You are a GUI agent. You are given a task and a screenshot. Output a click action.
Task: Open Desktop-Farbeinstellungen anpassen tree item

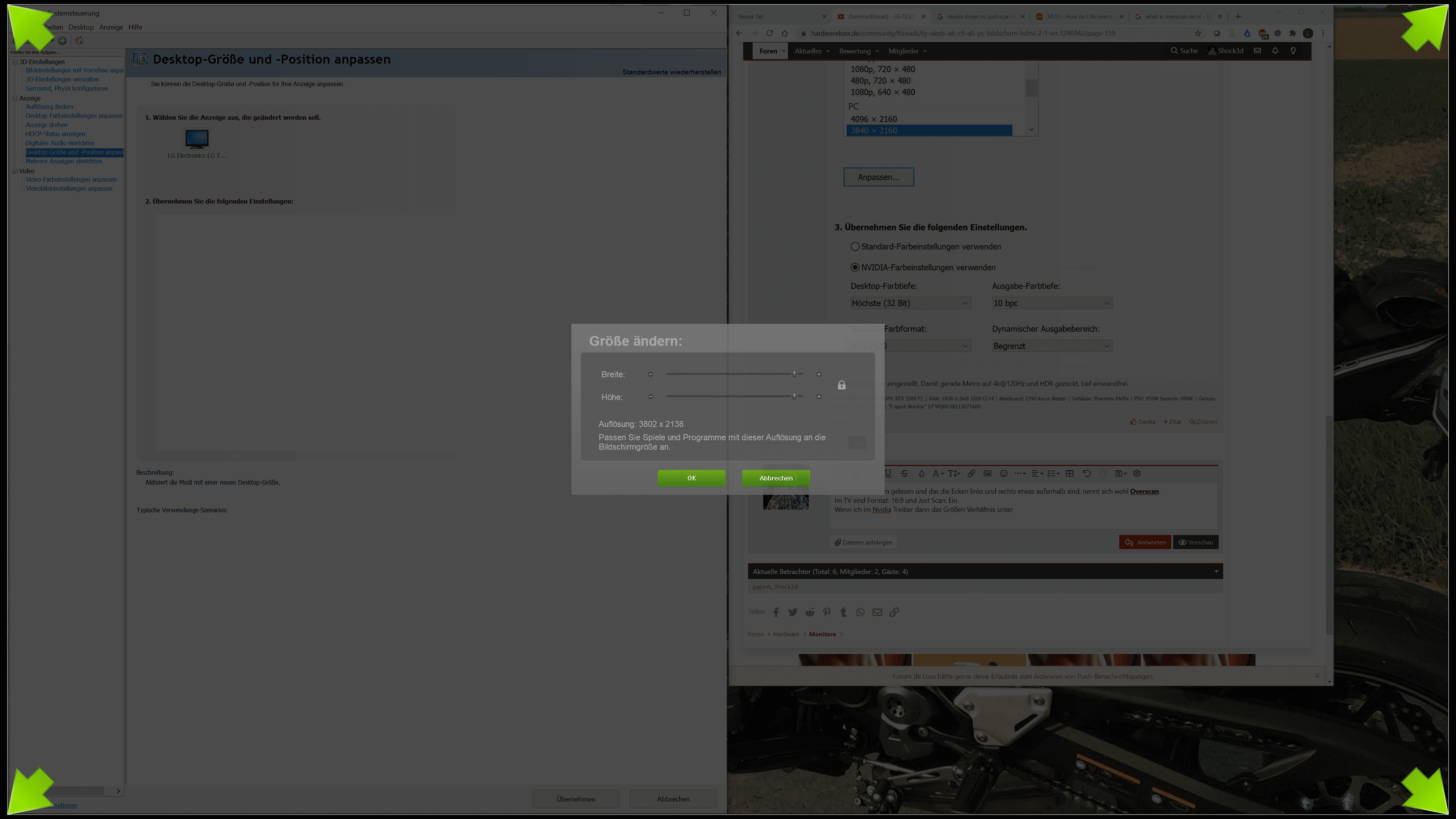(74, 115)
